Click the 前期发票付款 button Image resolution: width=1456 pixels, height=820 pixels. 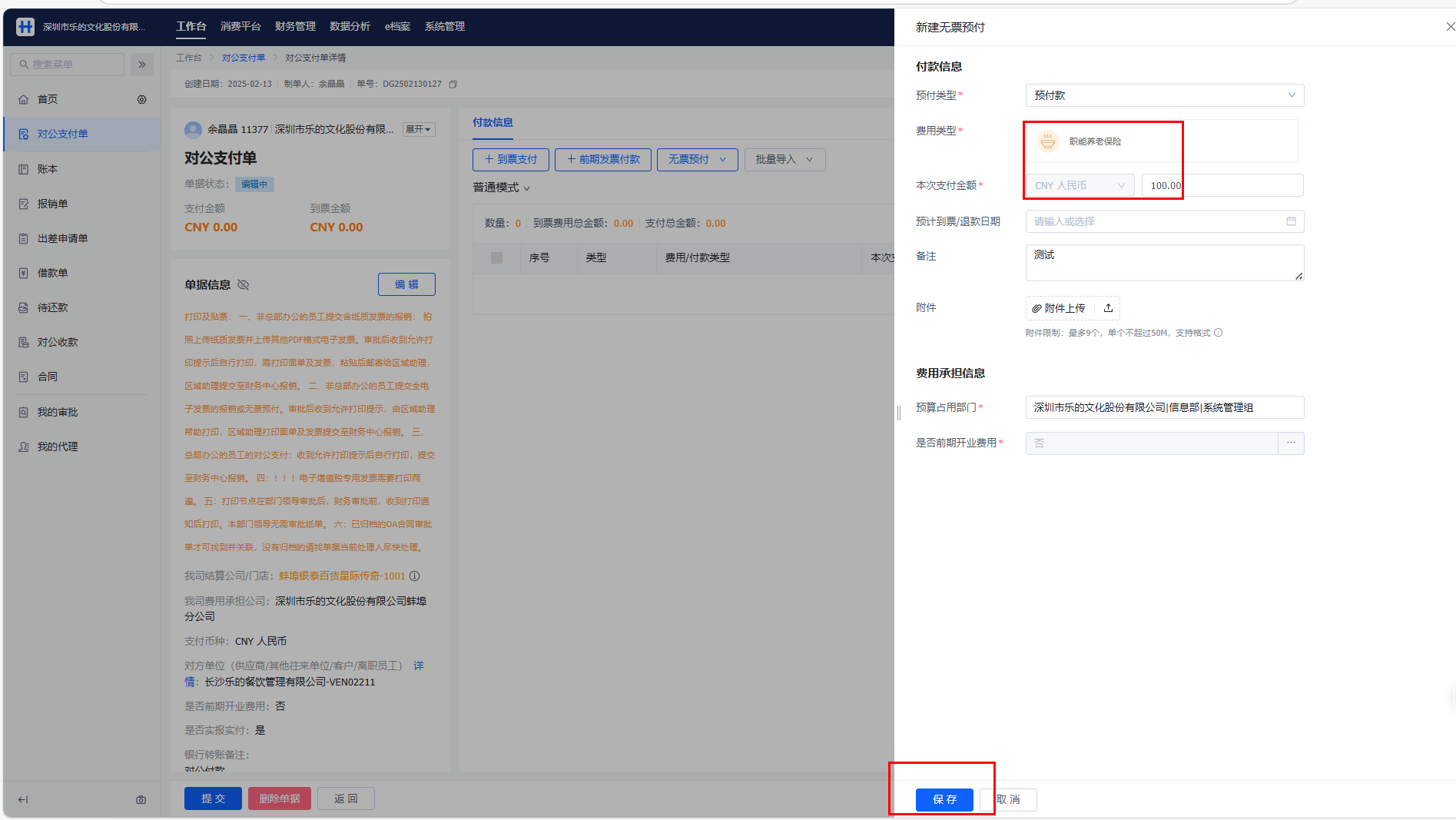[603, 159]
